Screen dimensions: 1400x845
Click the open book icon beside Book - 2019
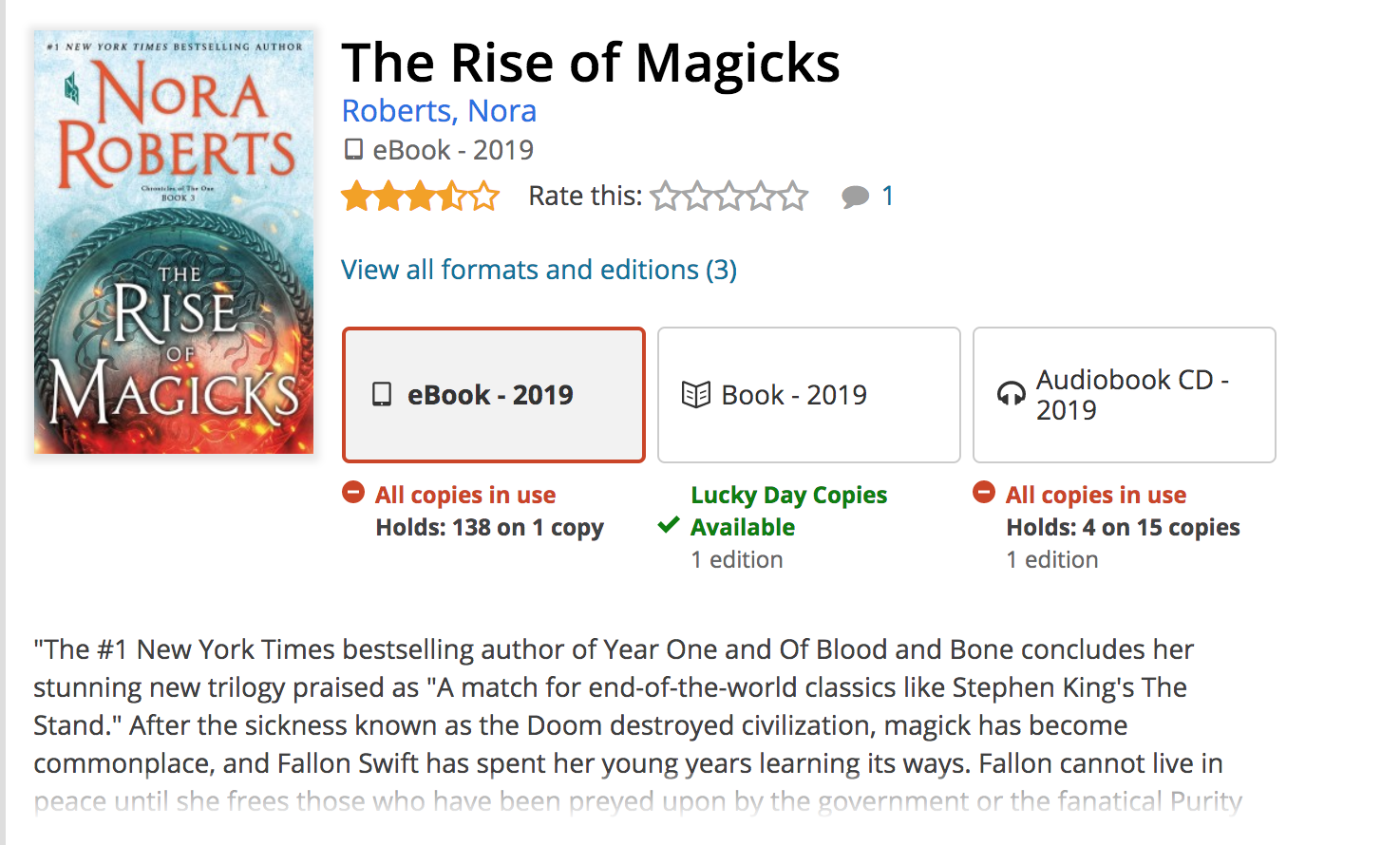[x=695, y=394]
